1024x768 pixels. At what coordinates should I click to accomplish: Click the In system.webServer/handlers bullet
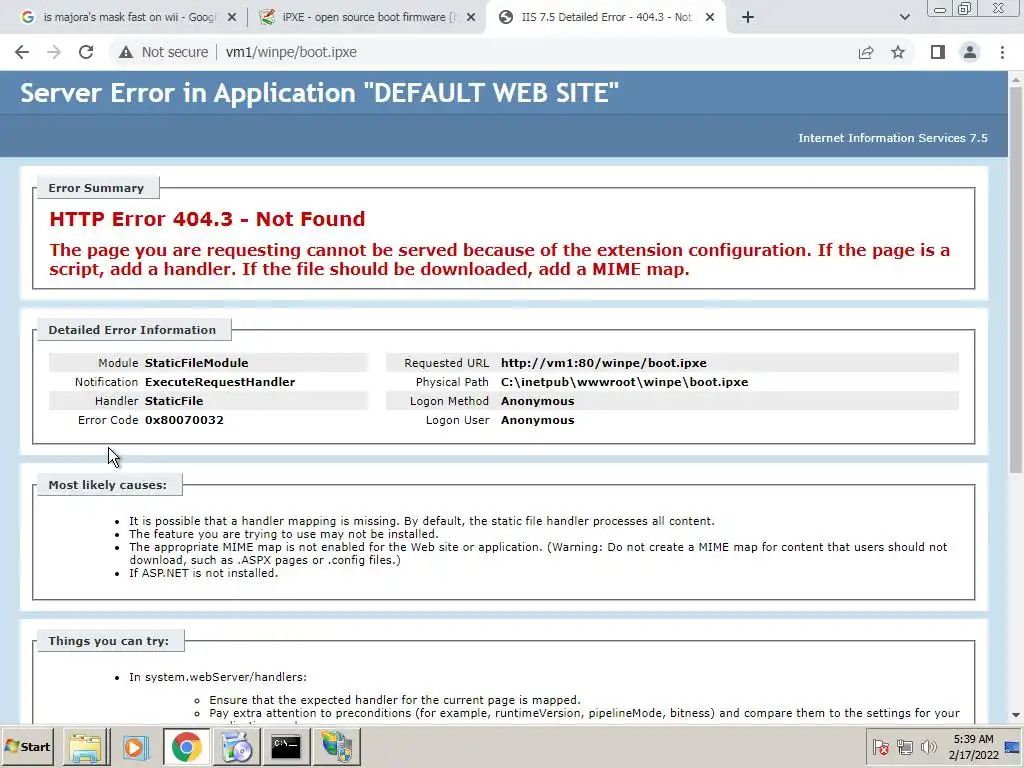pos(217,677)
